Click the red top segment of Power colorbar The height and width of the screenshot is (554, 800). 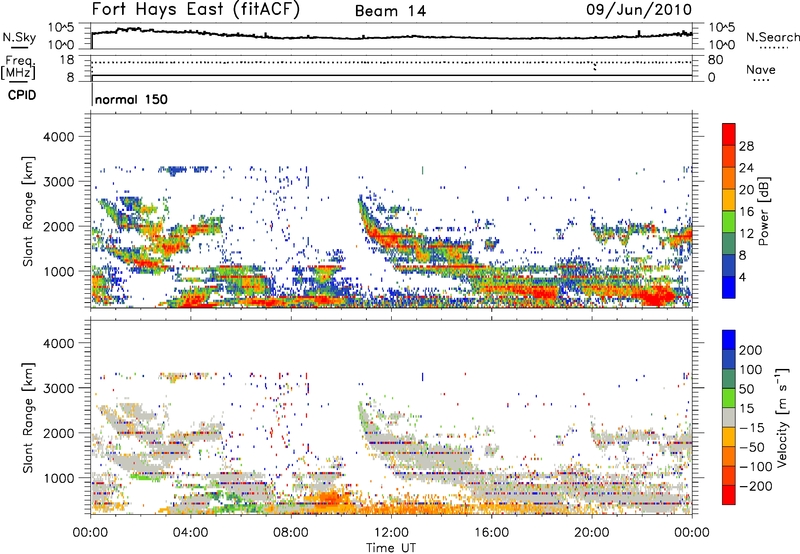tap(729, 134)
